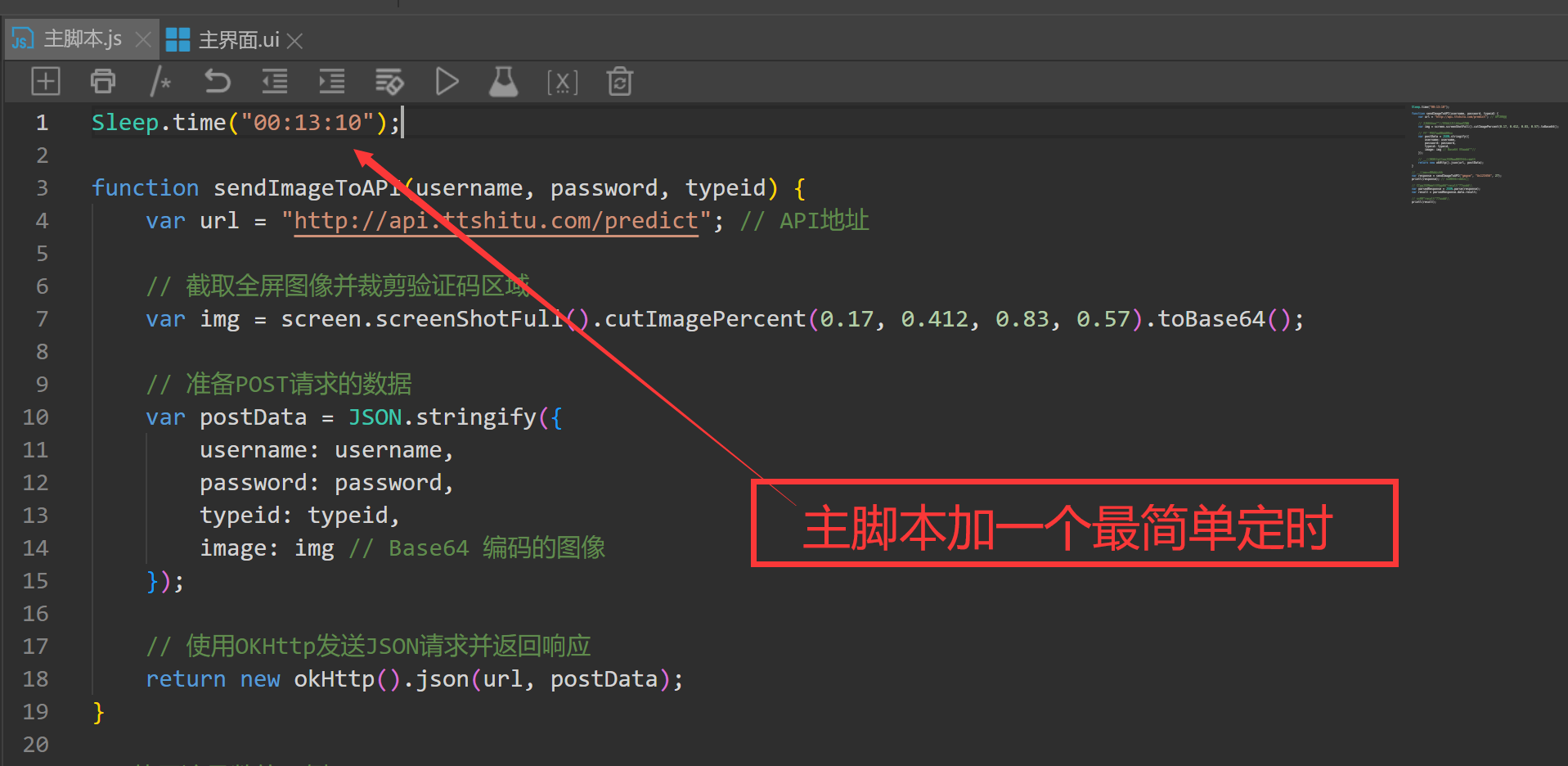Click the [x] variable icon
The height and width of the screenshot is (766, 1568).
click(x=563, y=82)
